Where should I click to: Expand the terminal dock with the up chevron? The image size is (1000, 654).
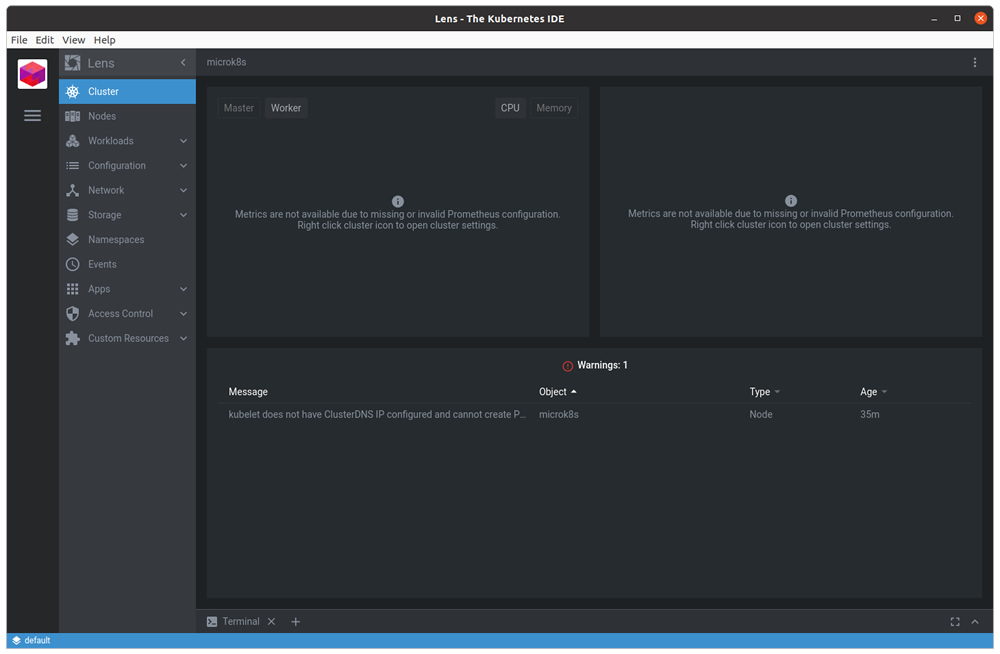click(x=975, y=622)
